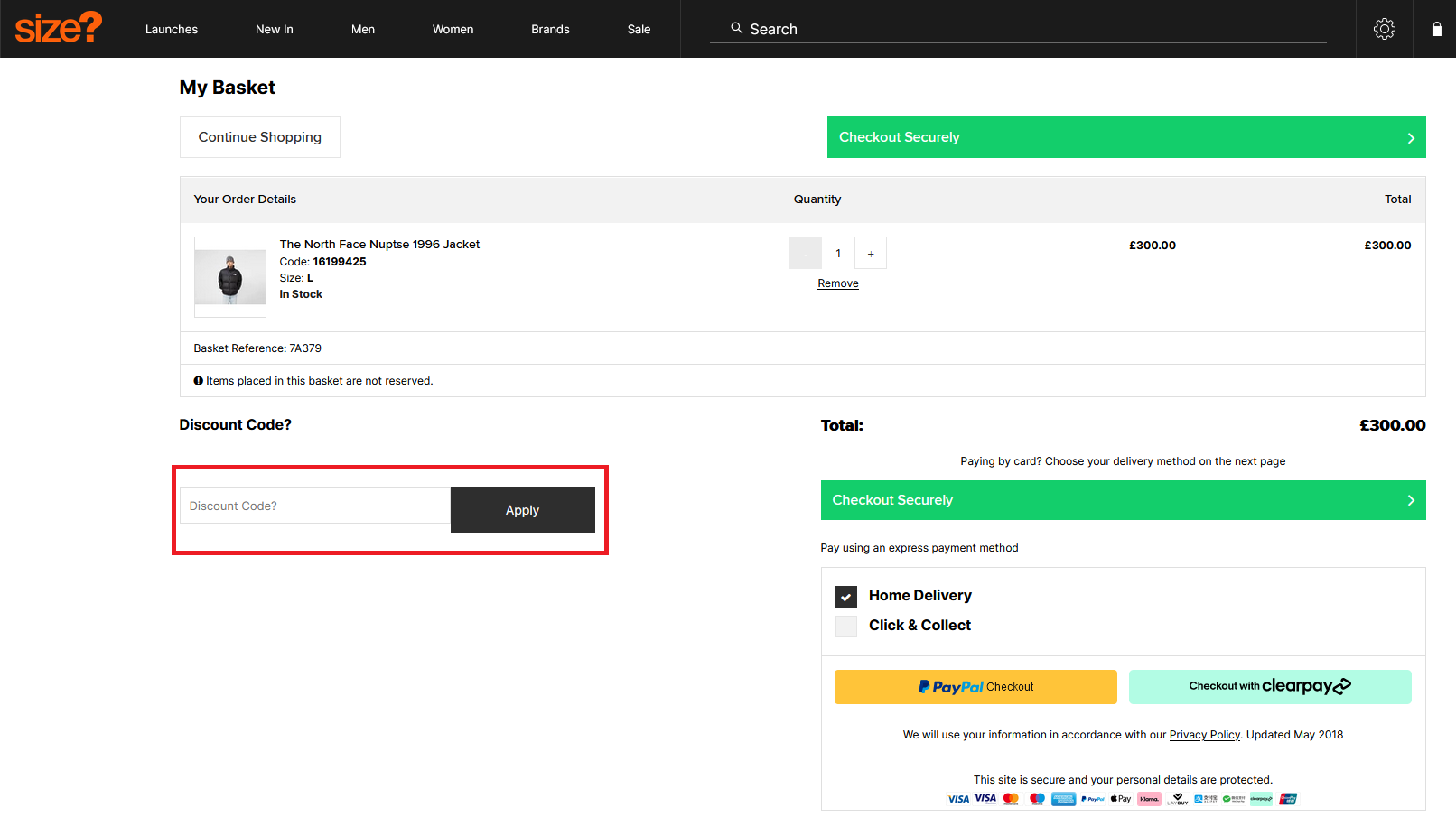Open the shopping bag icon
Image resolution: width=1456 pixels, height=817 pixels.
click(1436, 29)
